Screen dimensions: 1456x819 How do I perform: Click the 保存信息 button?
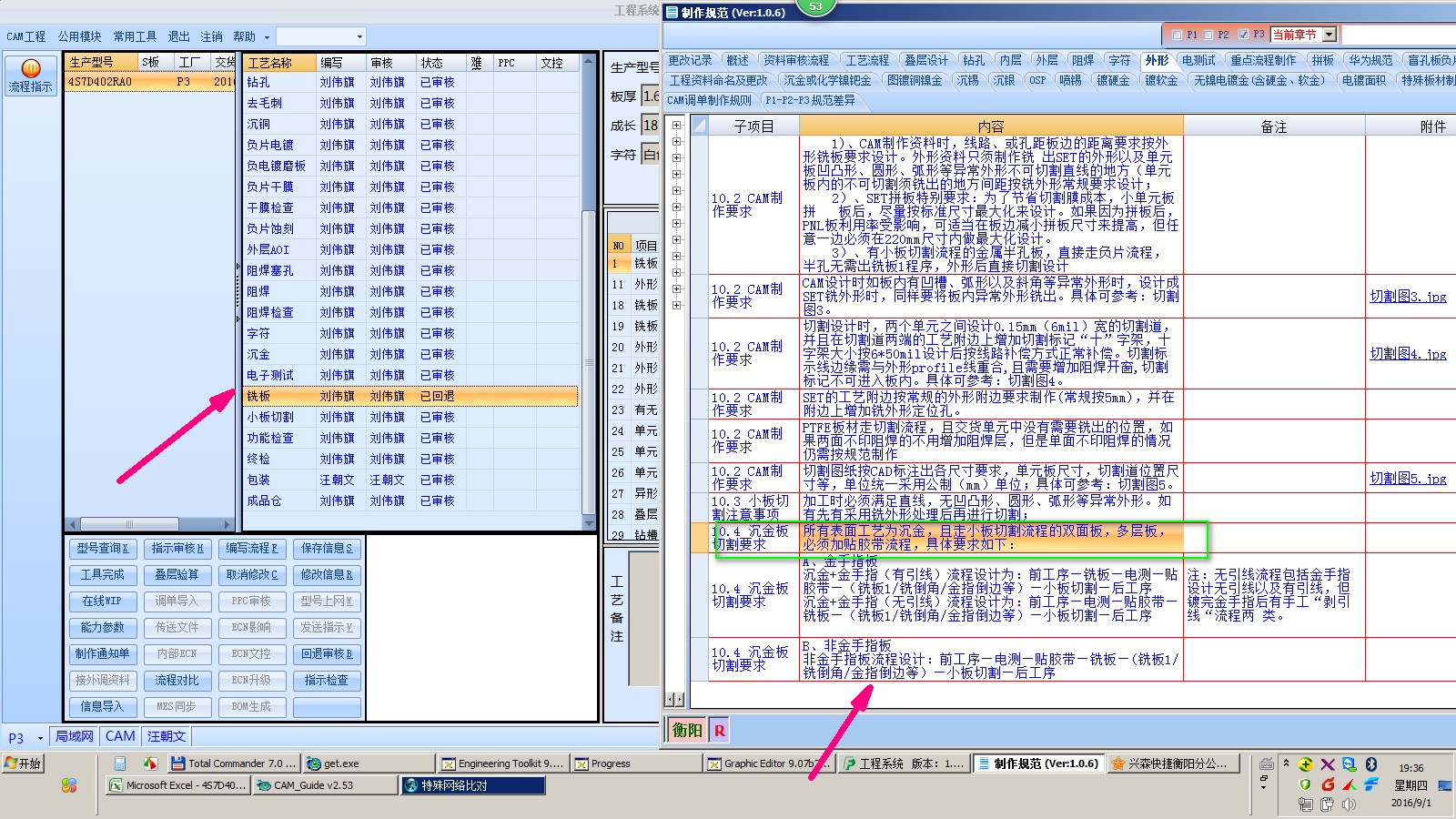327,549
